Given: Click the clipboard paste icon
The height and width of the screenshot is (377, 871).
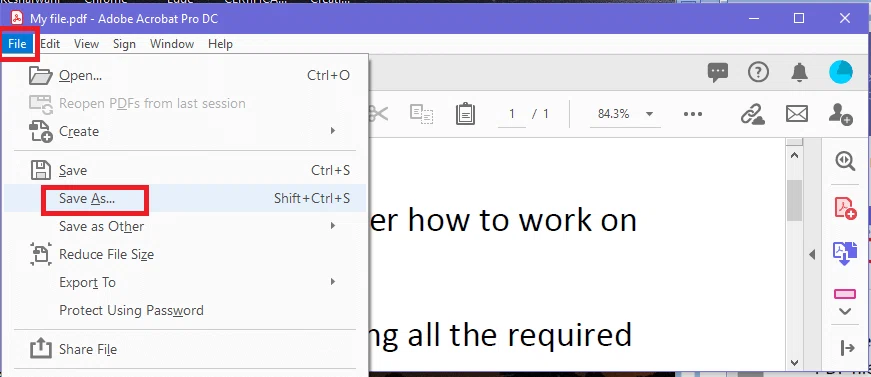Looking at the screenshot, I should [x=465, y=114].
